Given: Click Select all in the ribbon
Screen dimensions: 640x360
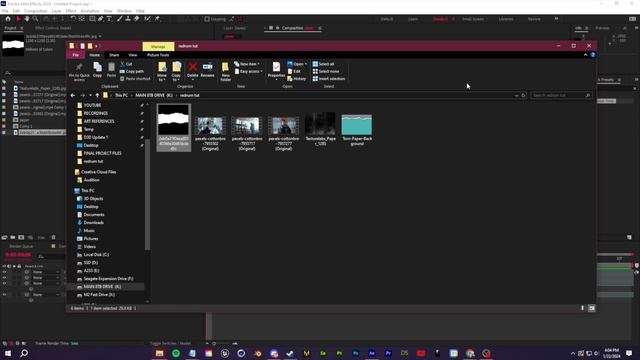Looking at the screenshot, I should pos(323,64).
